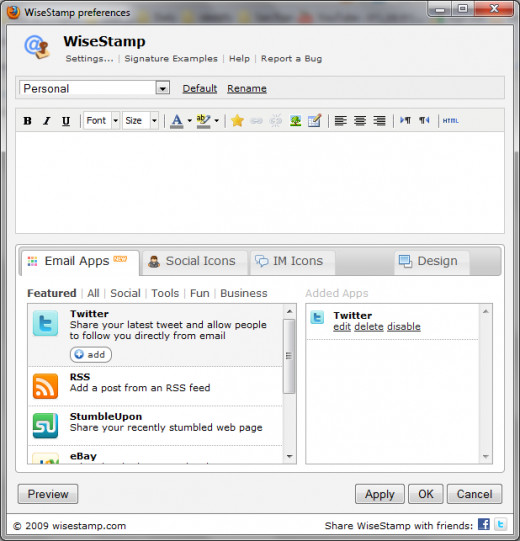Align signature text left
520x541 pixels.
341,121
